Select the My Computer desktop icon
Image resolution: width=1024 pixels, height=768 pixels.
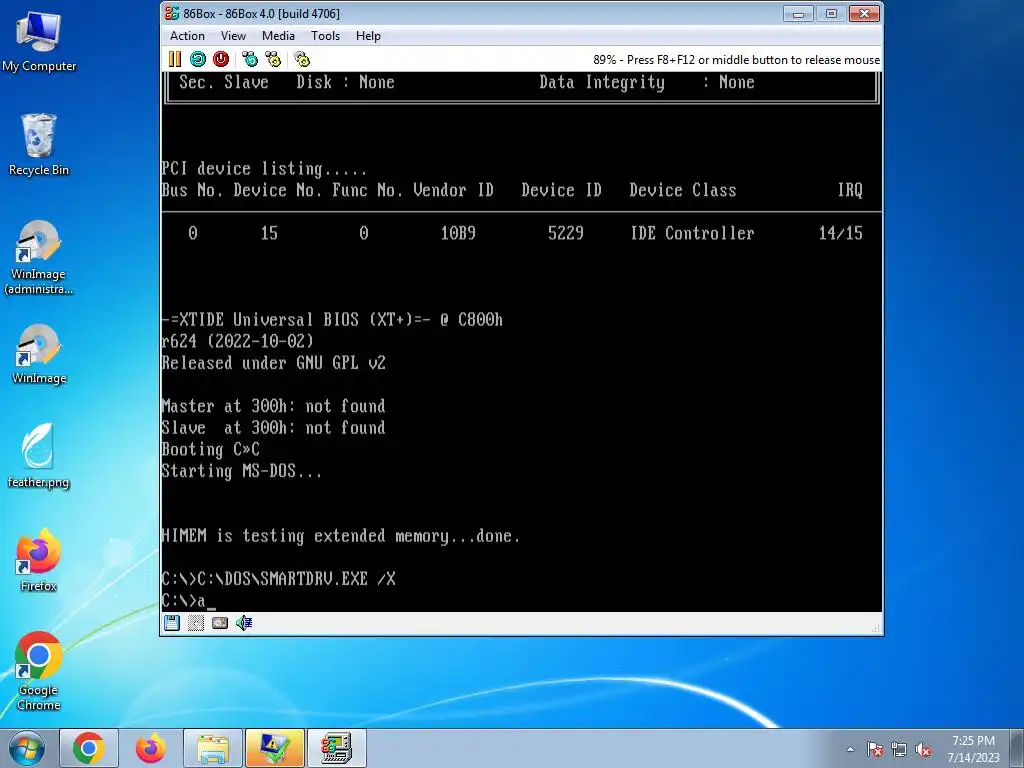[x=39, y=41]
